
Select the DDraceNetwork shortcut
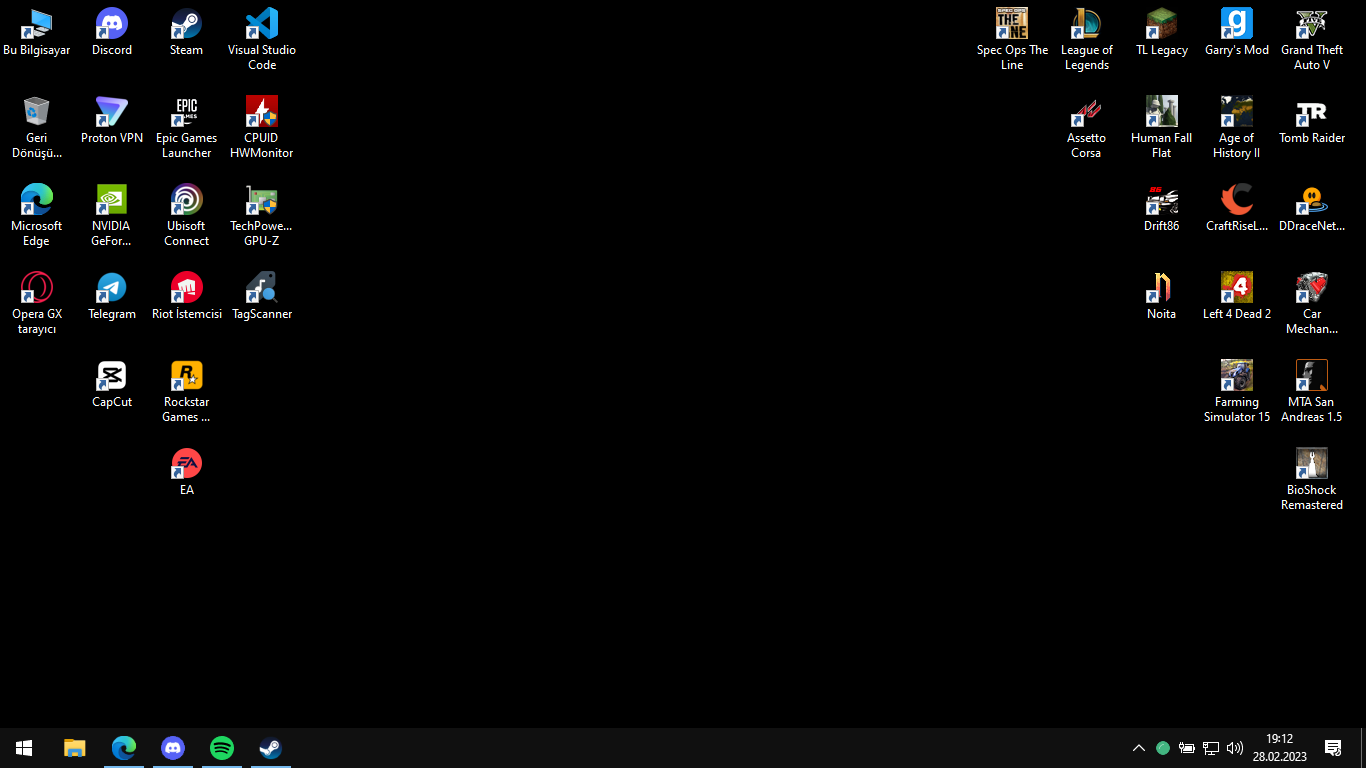click(1312, 209)
